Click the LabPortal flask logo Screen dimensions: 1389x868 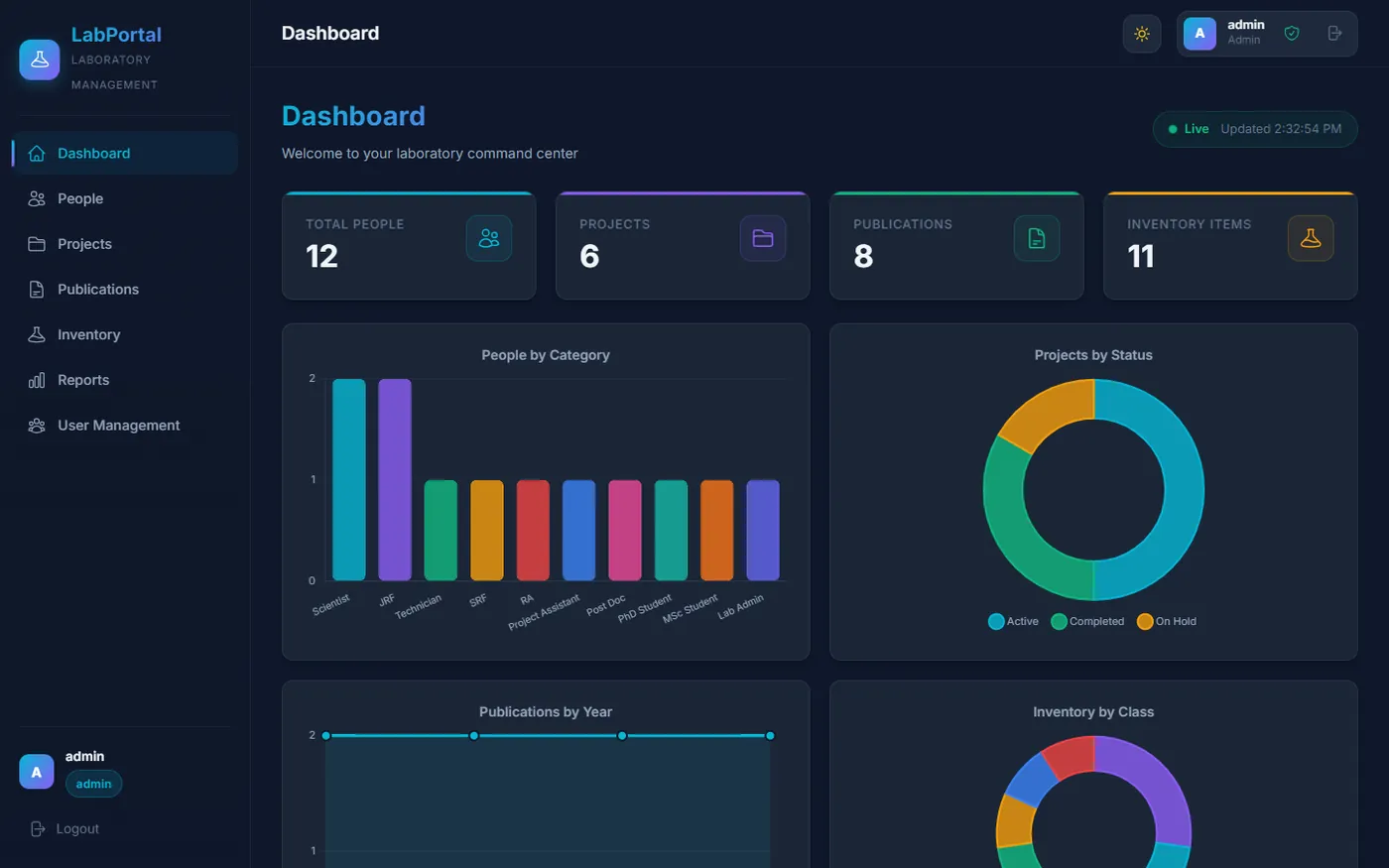pos(40,60)
